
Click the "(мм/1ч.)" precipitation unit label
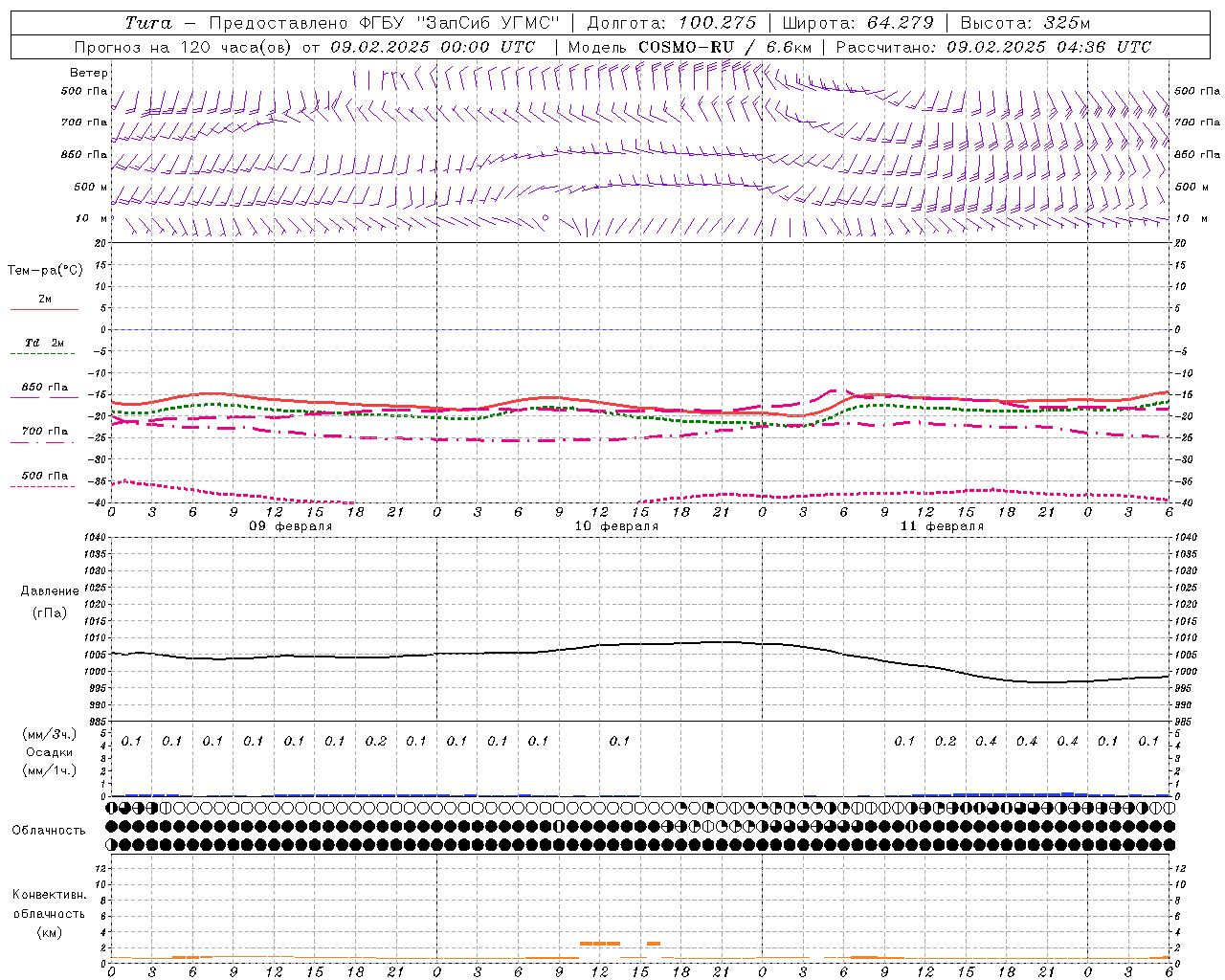(49, 770)
